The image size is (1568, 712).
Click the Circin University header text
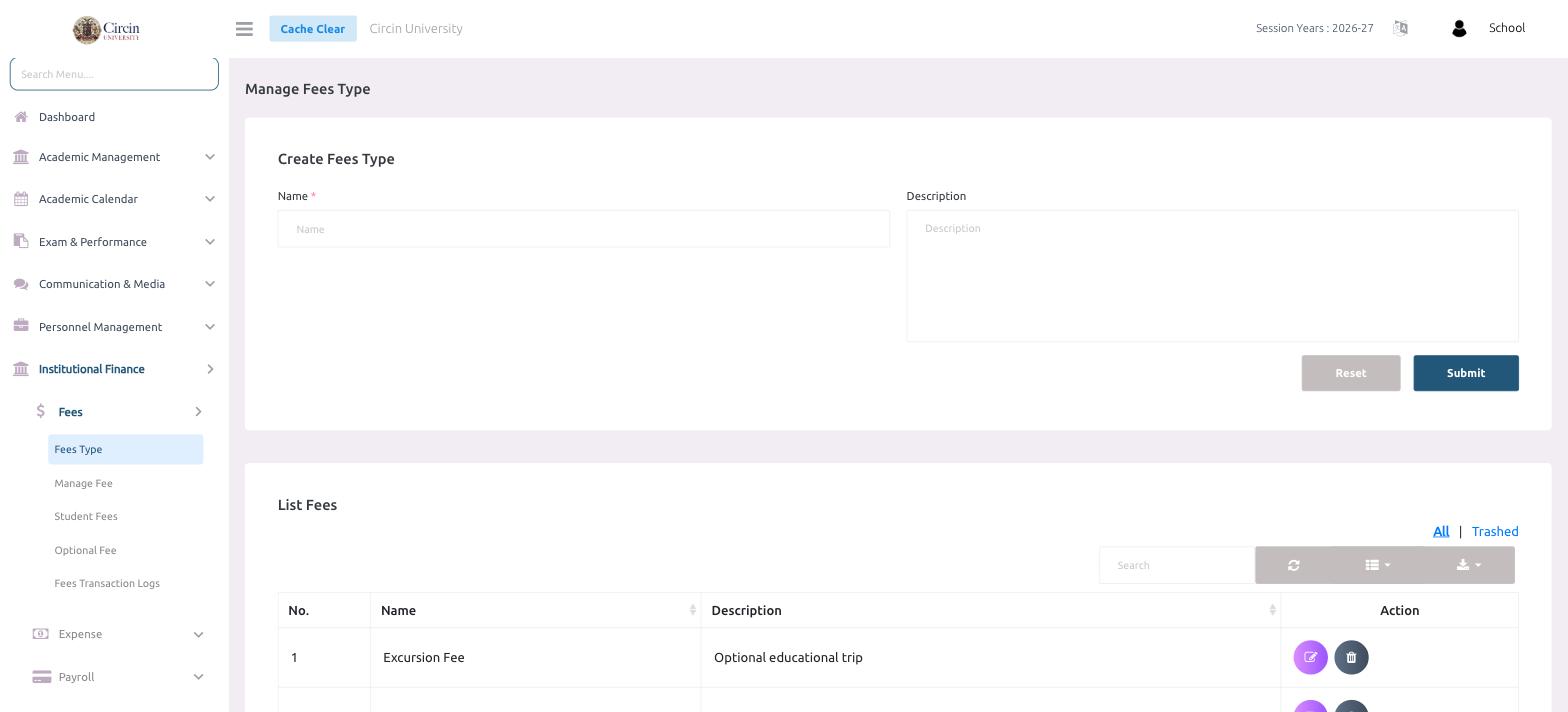tap(416, 28)
